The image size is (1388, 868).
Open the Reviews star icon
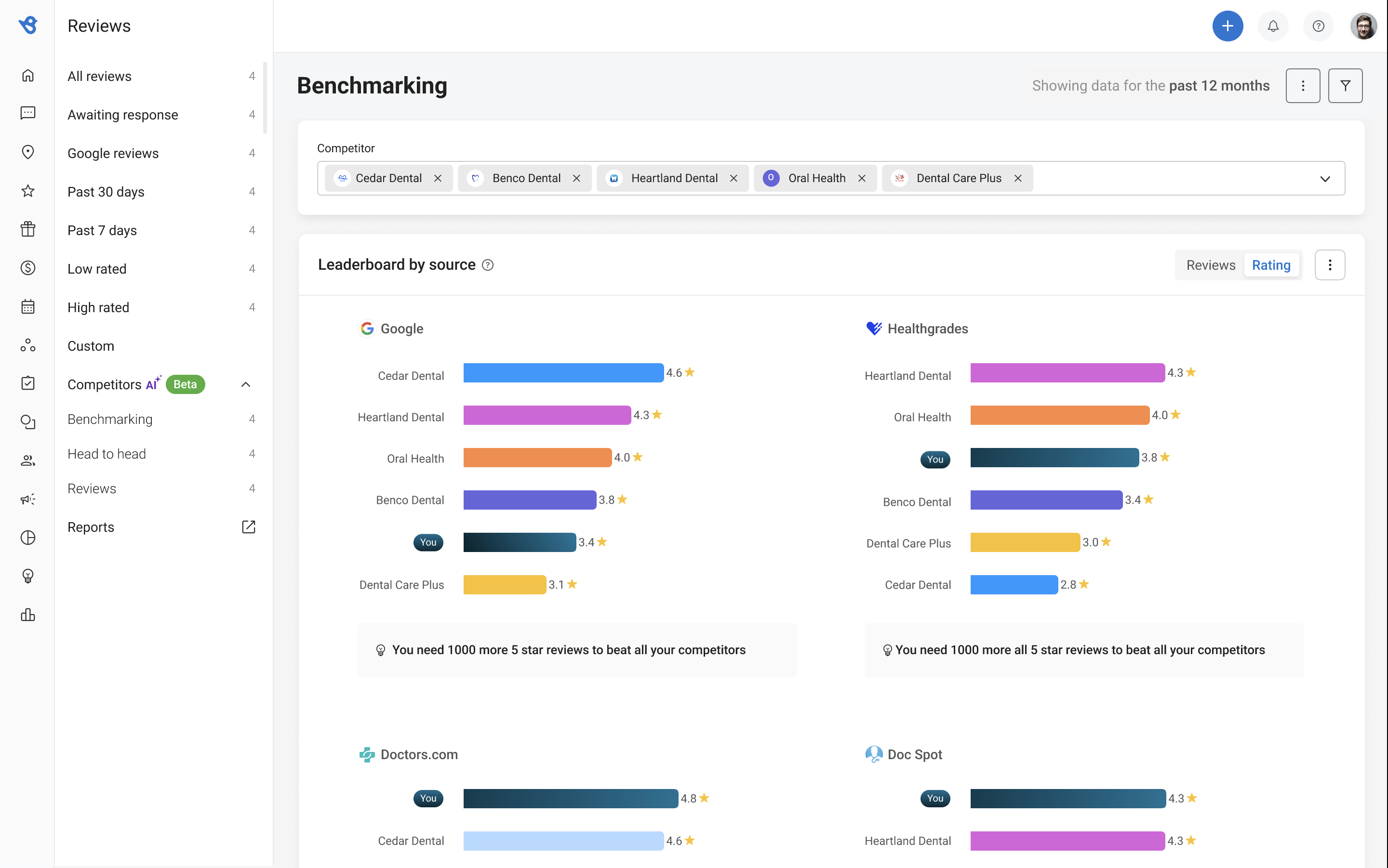27,191
